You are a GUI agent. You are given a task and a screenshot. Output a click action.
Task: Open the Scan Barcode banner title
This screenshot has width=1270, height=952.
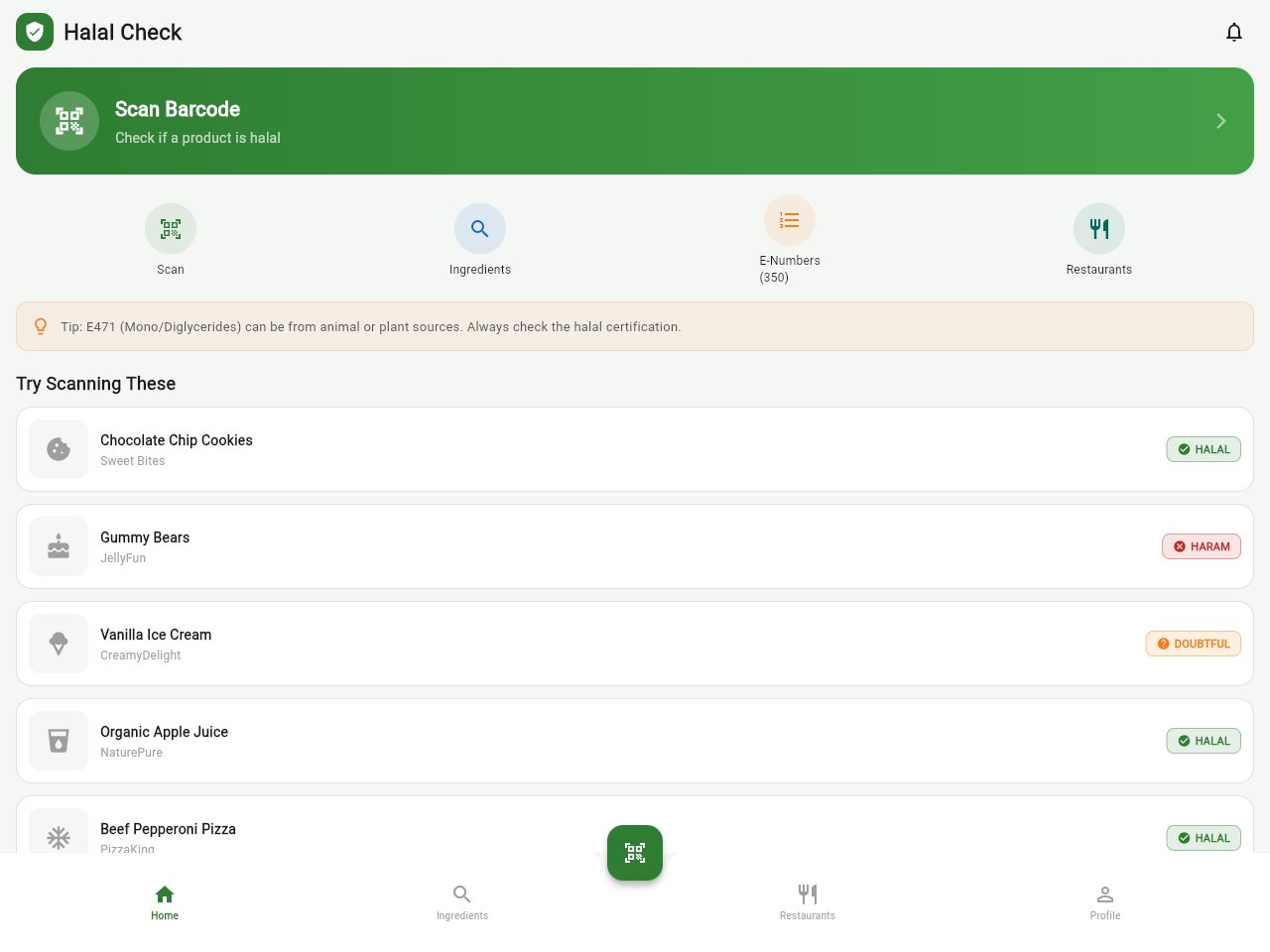(x=178, y=109)
